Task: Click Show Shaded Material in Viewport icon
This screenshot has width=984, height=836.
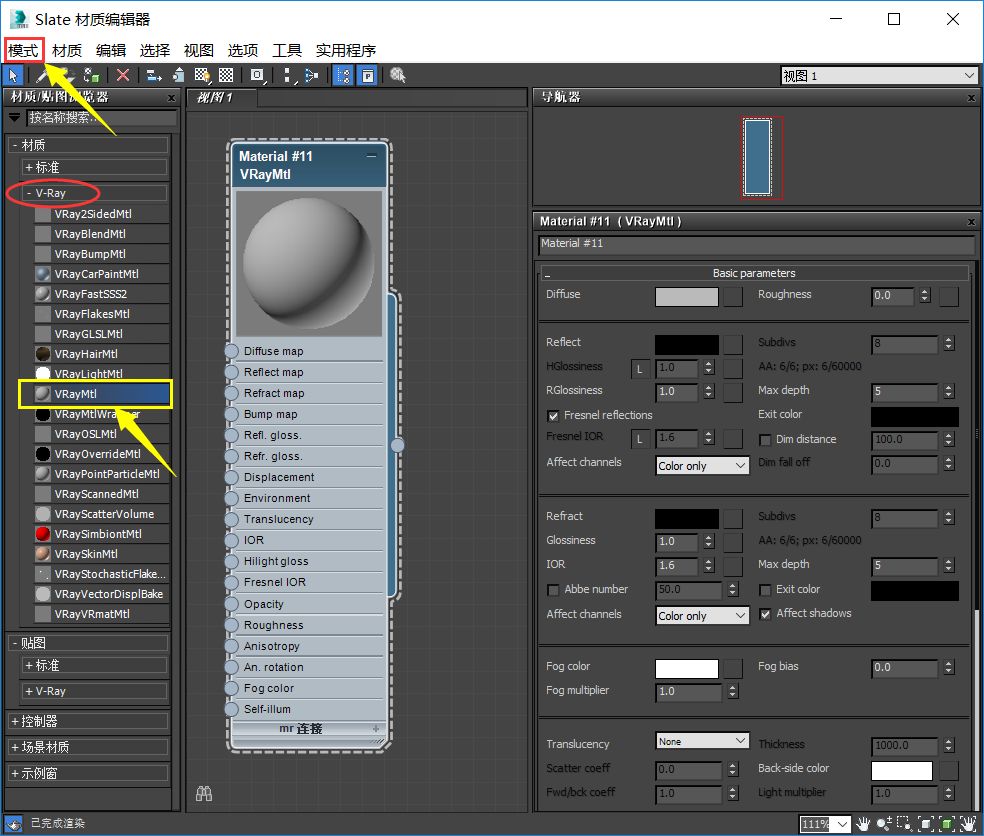Action: (202, 76)
